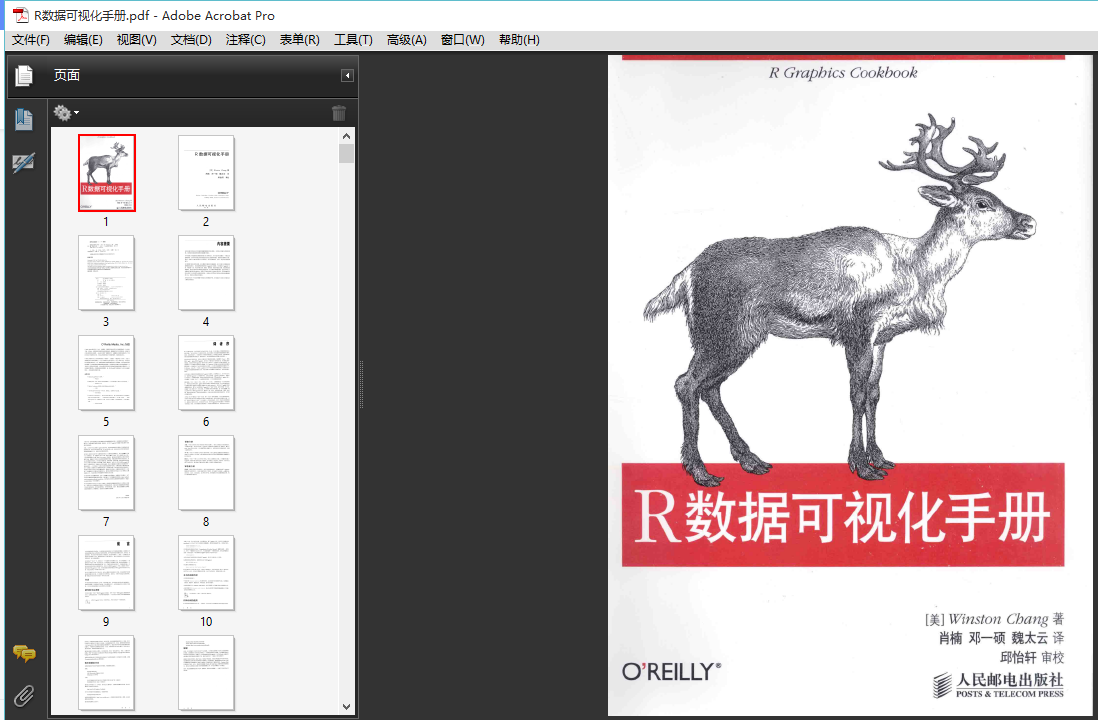Open the 高级(A) menu
Viewport: 1098px width, 720px height.
click(x=407, y=40)
